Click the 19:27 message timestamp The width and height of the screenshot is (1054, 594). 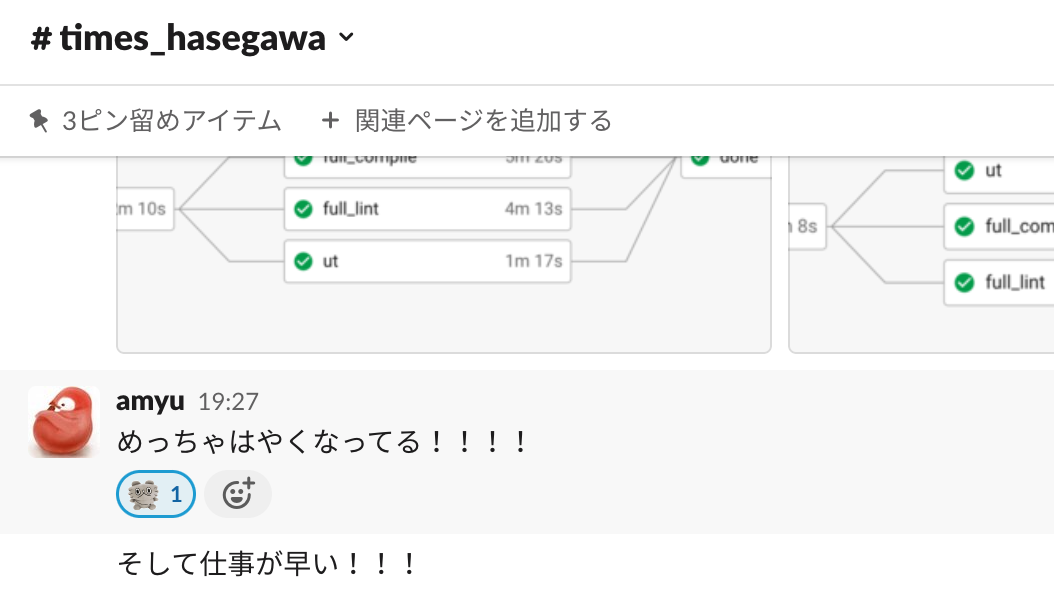tap(228, 402)
